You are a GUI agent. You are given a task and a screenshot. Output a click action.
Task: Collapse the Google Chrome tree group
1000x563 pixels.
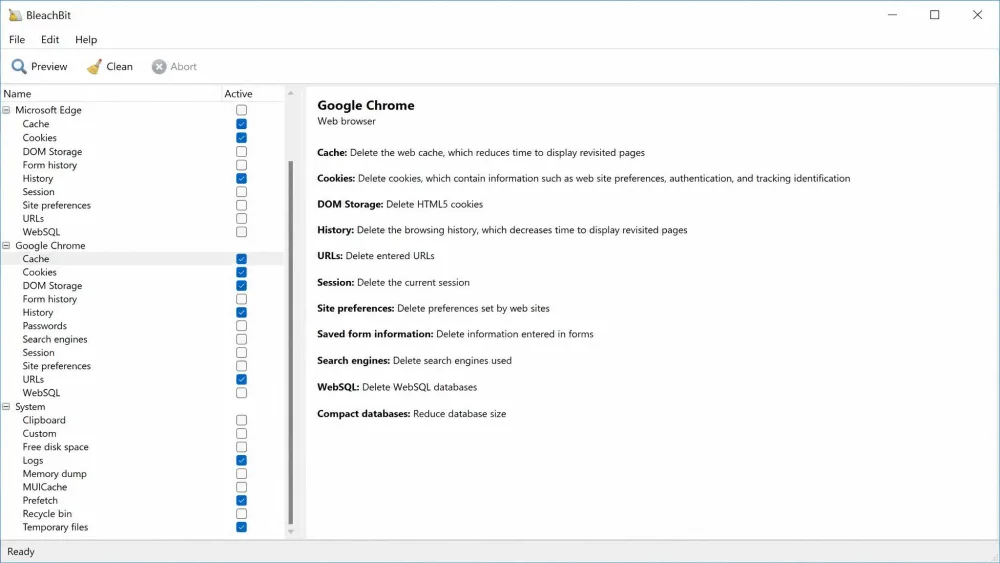tap(6, 245)
